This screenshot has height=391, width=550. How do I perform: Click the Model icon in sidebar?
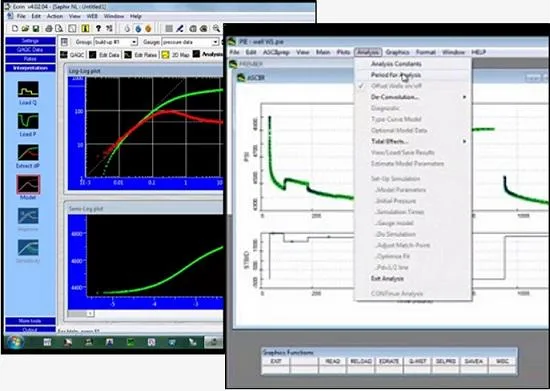[28, 184]
